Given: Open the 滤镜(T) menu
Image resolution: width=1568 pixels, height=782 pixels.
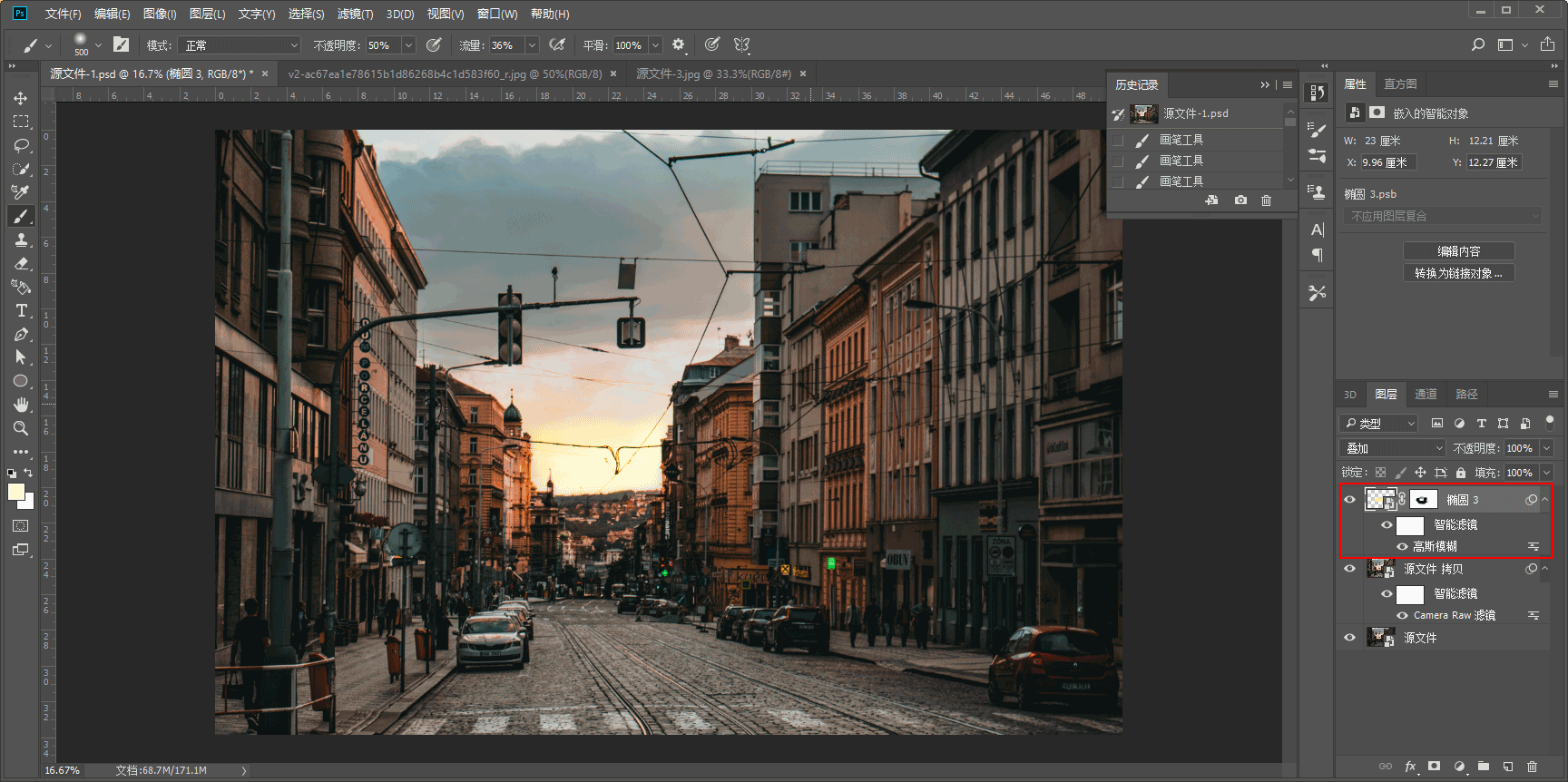Looking at the screenshot, I should click(x=355, y=14).
